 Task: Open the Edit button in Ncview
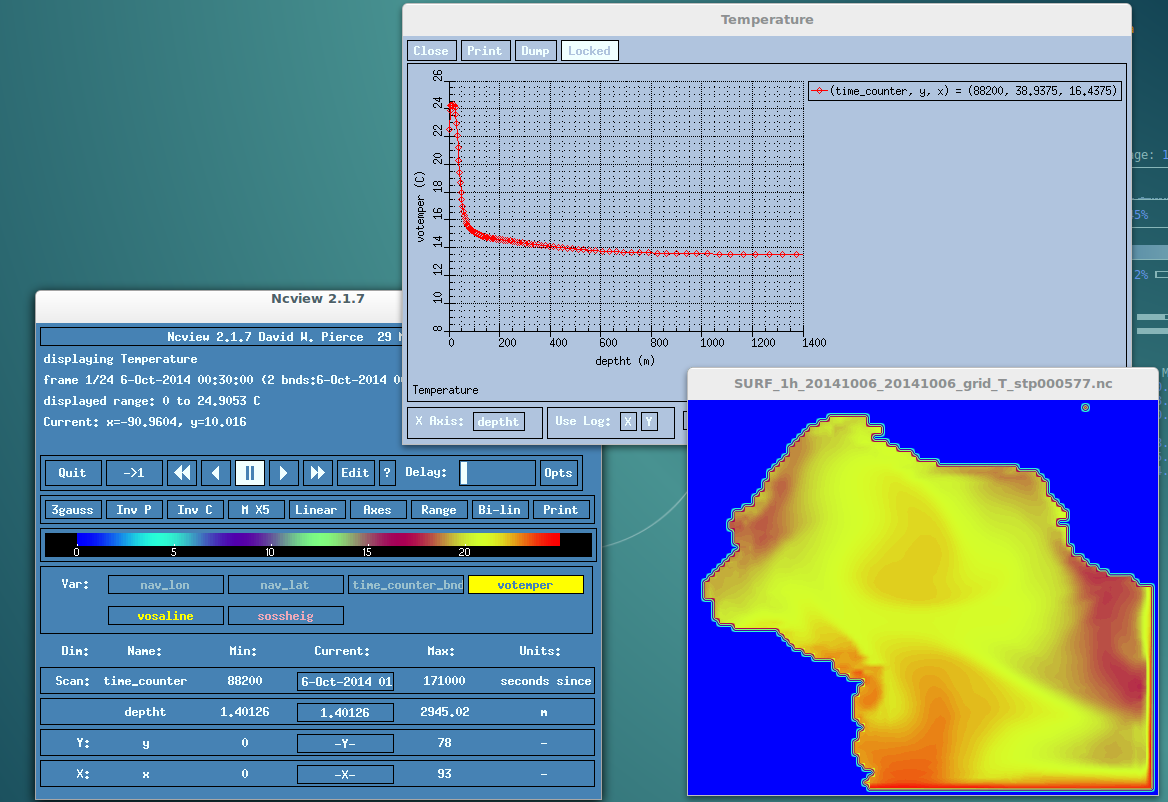point(355,473)
